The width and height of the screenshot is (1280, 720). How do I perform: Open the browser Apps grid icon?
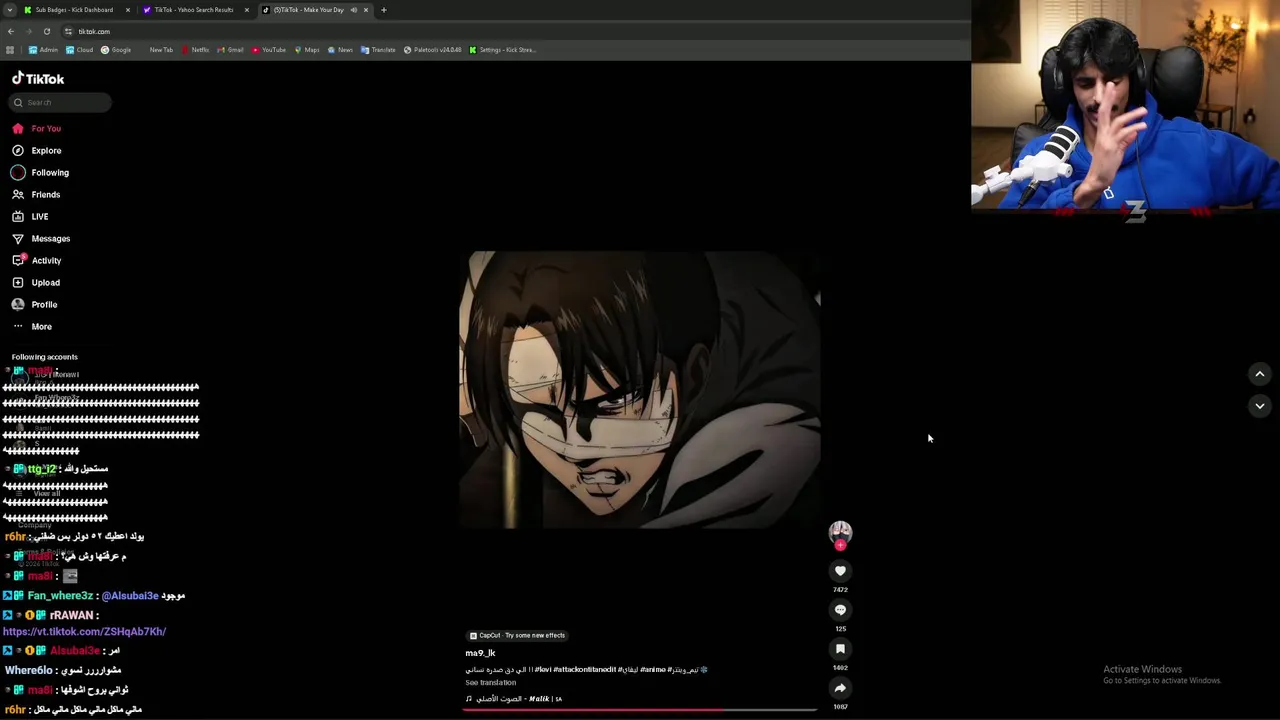click(x=10, y=50)
